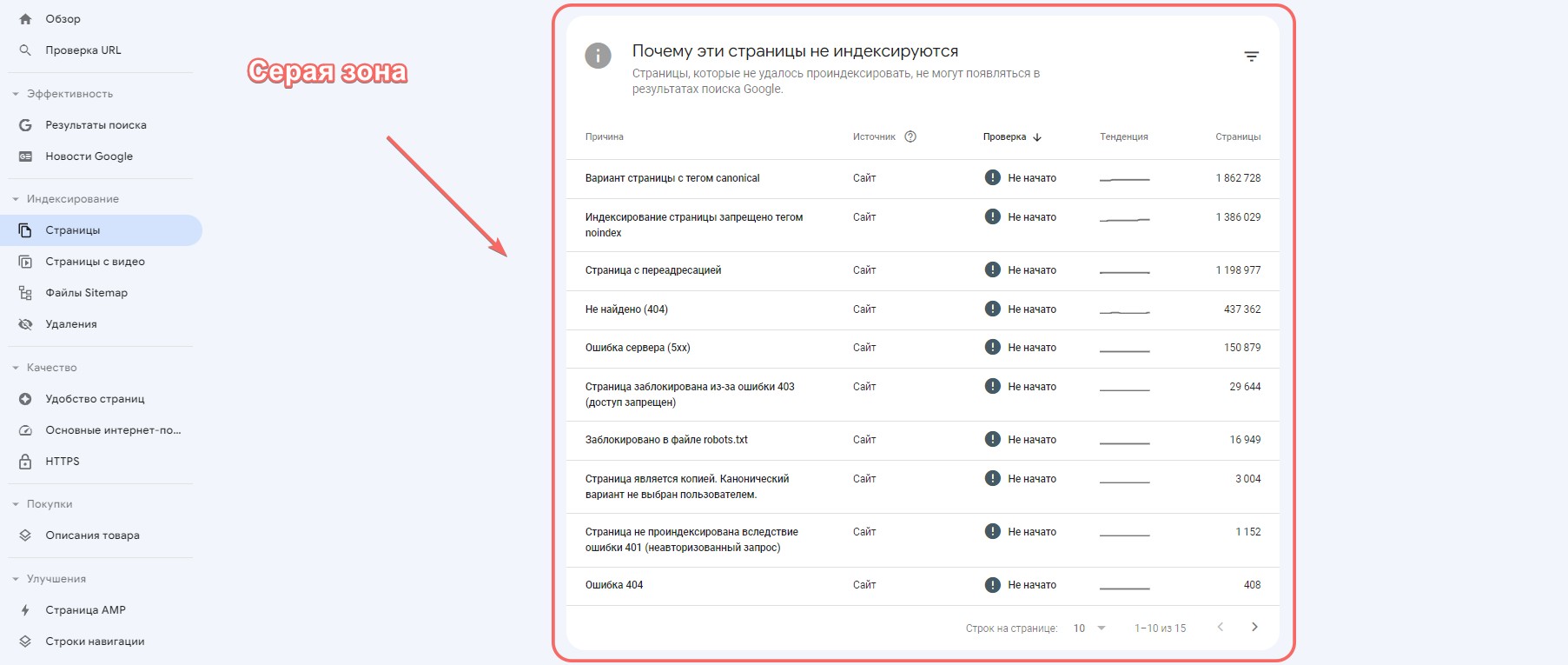Open row Страница заблокирована из-за ошибки 403
1568x665 pixels.
point(923,395)
